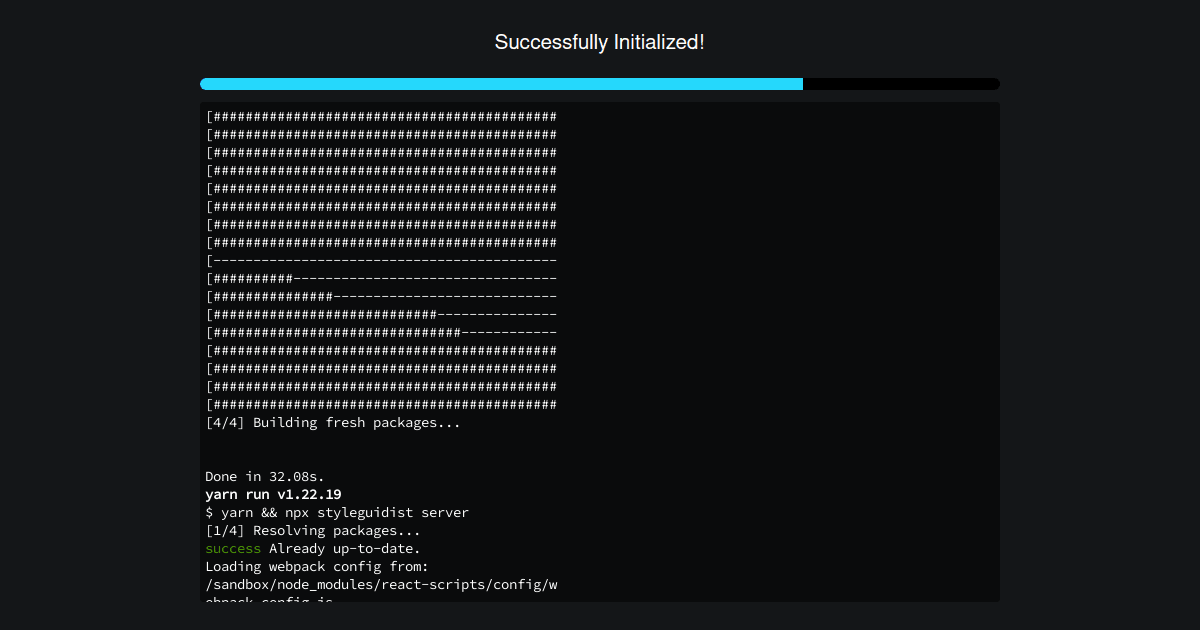Select the '$ yarn && npx styleguidist server' command
The image size is (1200, 630).
tap(337, 512)
